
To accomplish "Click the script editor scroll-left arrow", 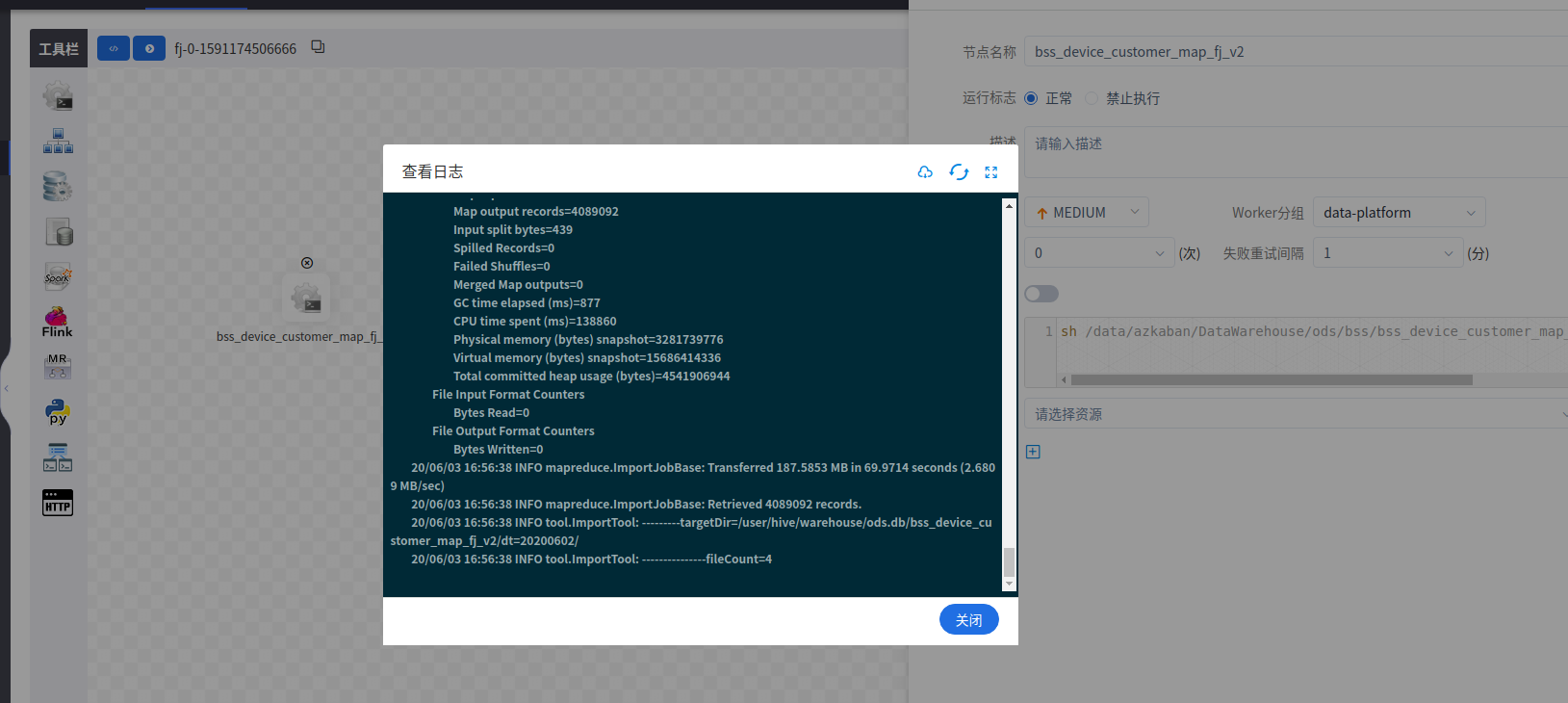I will click(1064, 379).
